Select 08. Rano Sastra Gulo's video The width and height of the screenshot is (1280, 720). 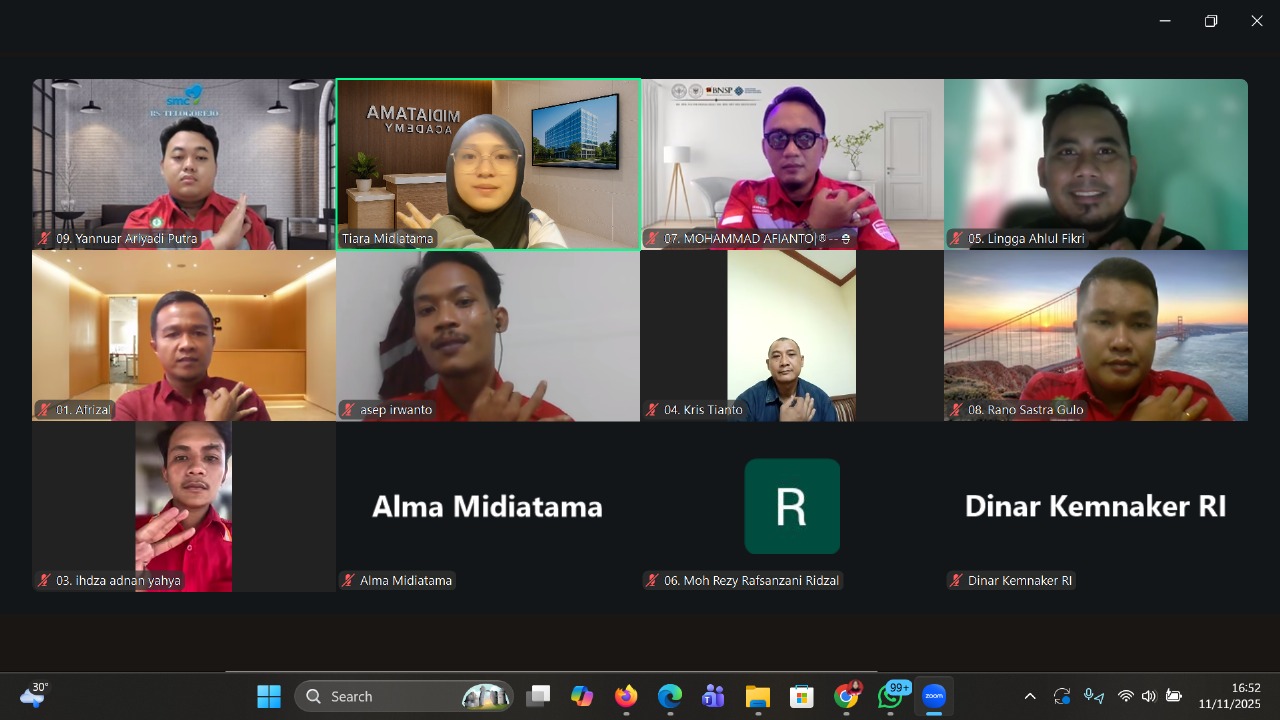click(x=1096, y=335)
